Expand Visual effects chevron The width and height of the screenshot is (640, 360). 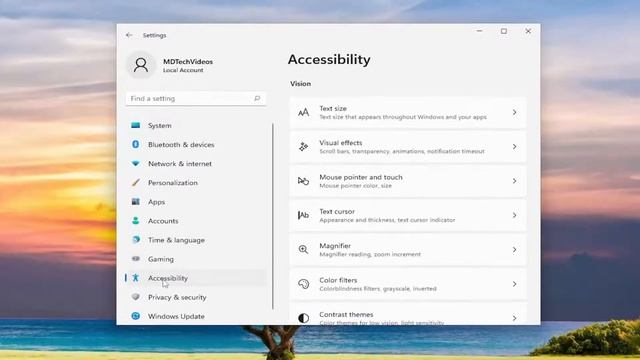coord(514,147)
